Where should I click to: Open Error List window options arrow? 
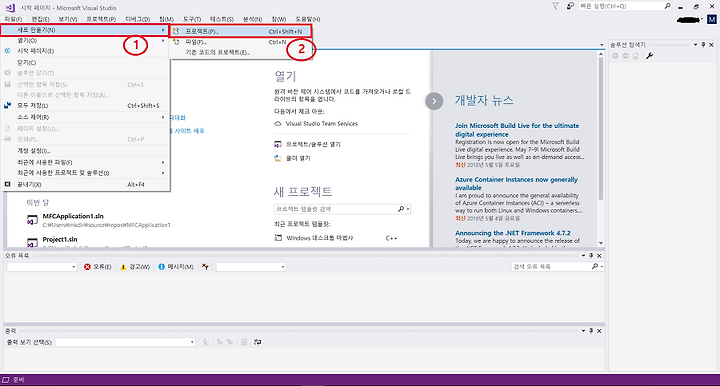[583, 256]
